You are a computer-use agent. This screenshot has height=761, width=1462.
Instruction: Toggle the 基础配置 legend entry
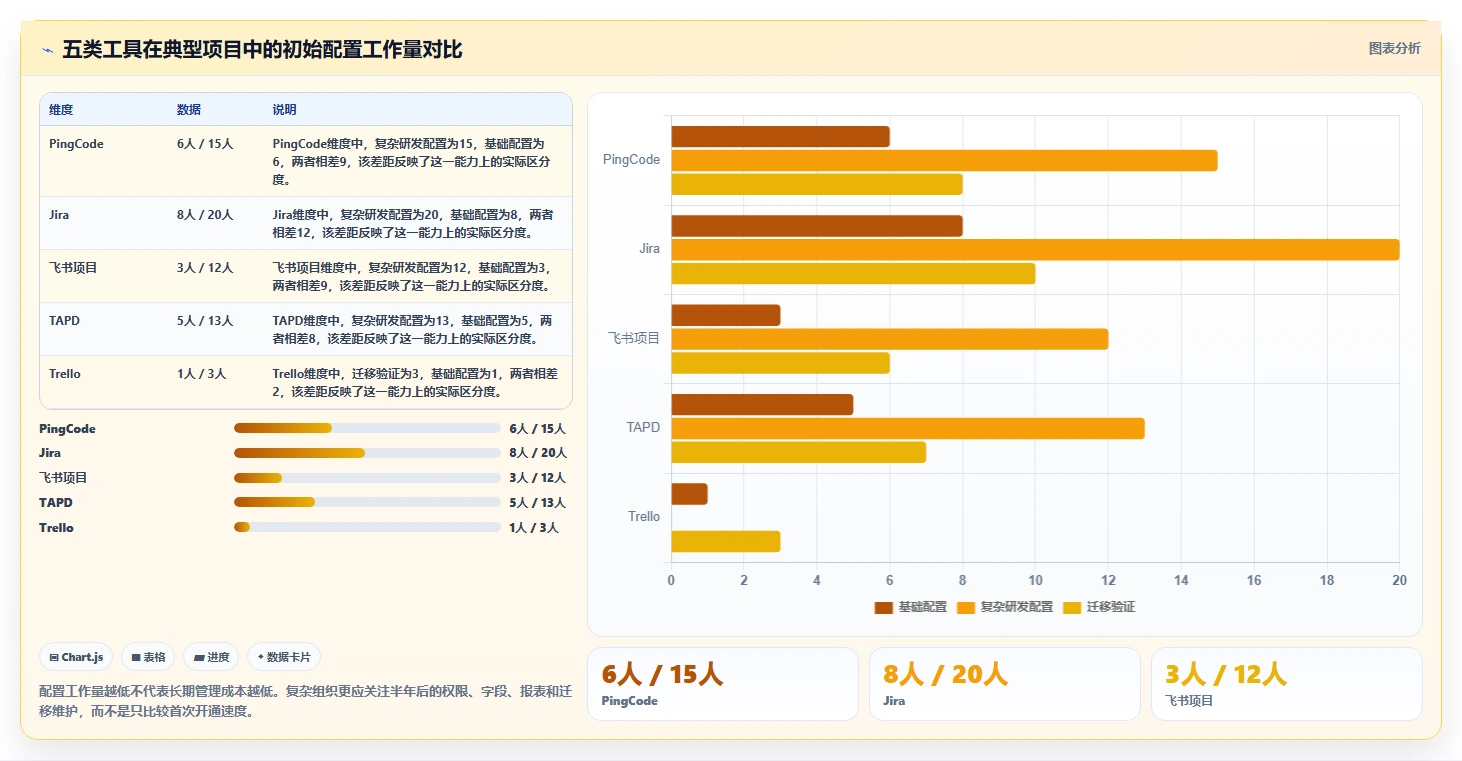[911, 607]
